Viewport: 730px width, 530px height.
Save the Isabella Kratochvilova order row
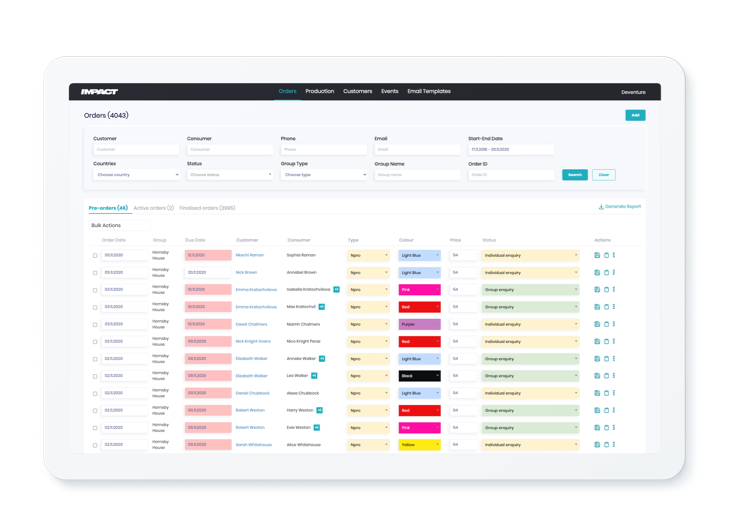[x=597, y=290]
